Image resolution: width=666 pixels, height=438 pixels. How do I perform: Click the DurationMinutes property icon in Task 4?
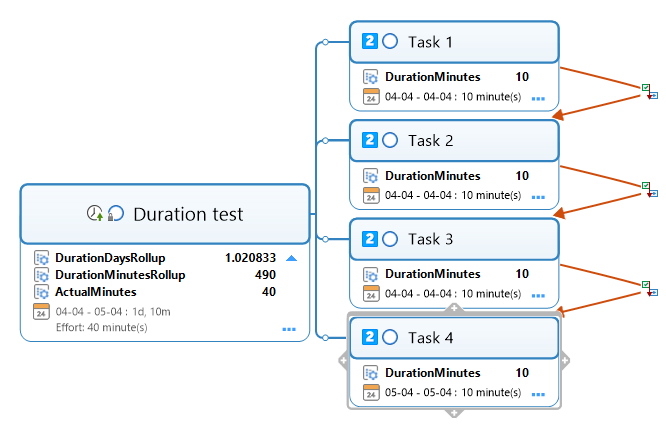point(371,373)
